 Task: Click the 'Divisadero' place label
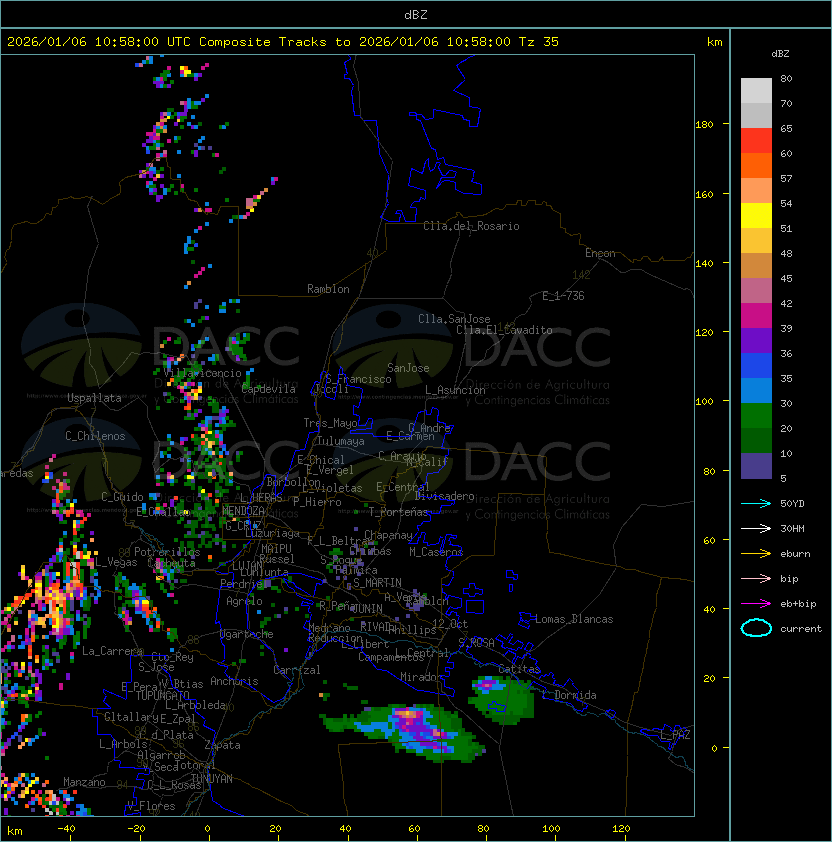click(x=444, y=496)
